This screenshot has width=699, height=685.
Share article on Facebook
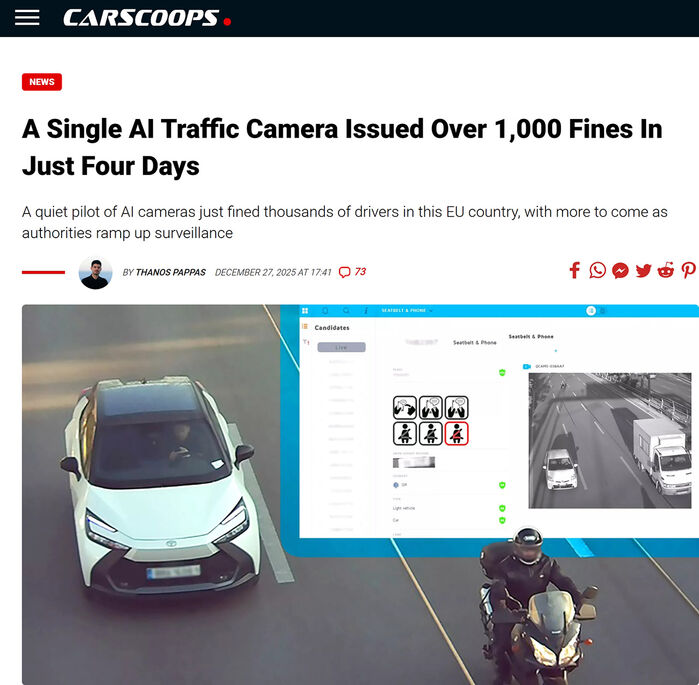point(575,271)
